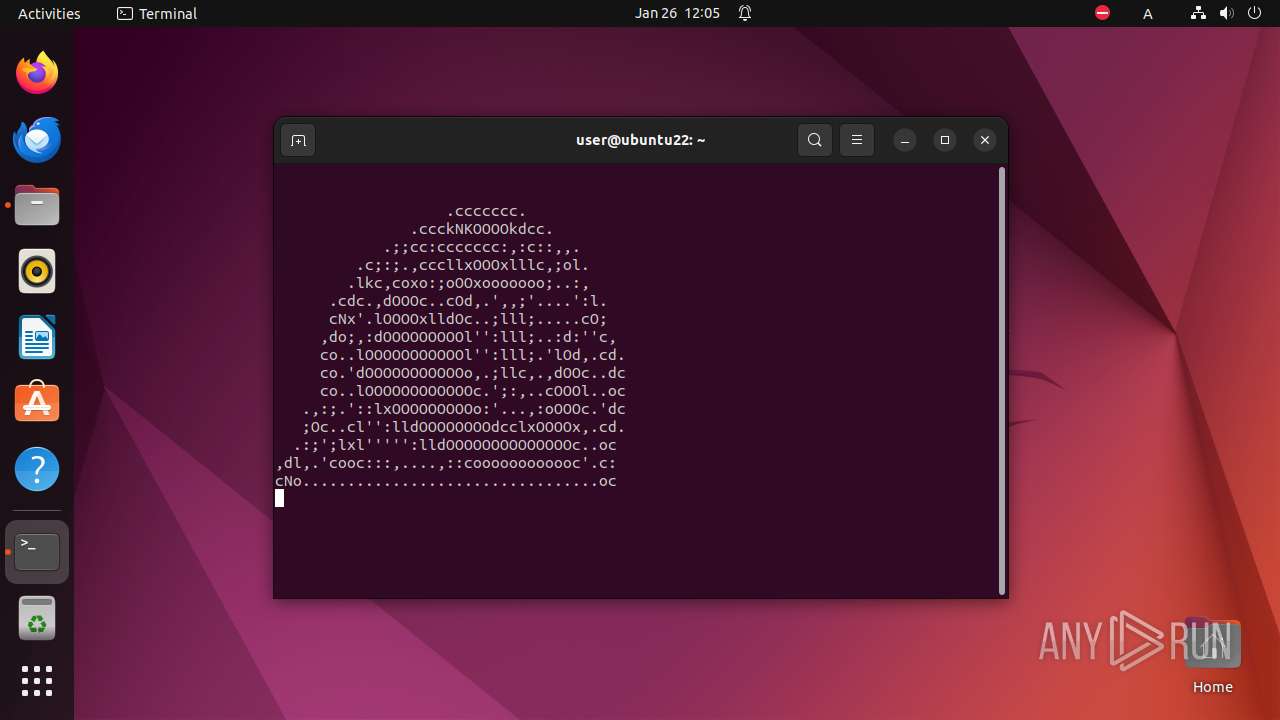The image size is (1280, 720).
Task: Open the terminal hamburger menu
Action: (x=857, y=140)
